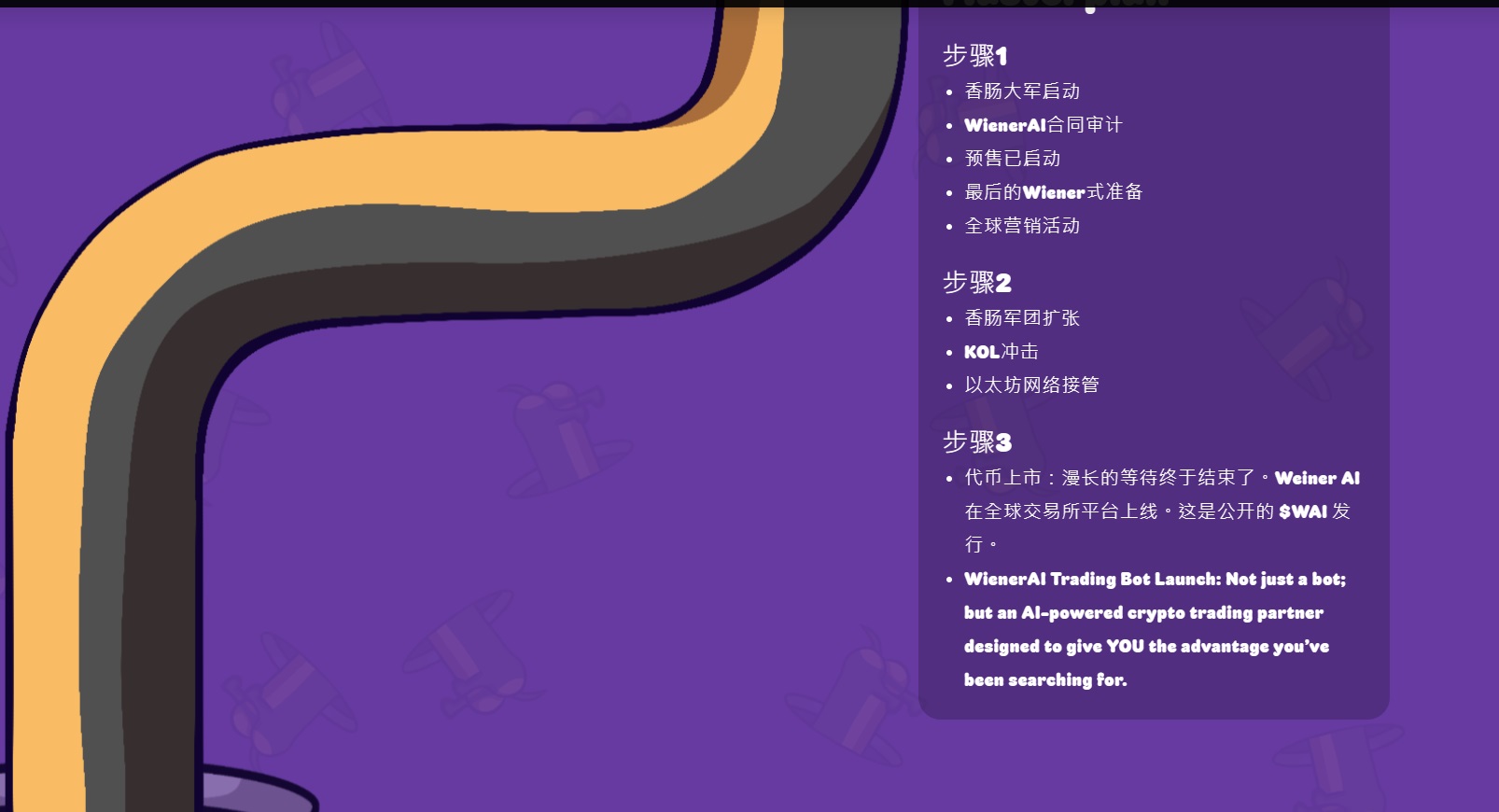Screen dimensions: 1499x812
Task: Select the 以太坊网络接管 entry
Action: [1031, 385]
